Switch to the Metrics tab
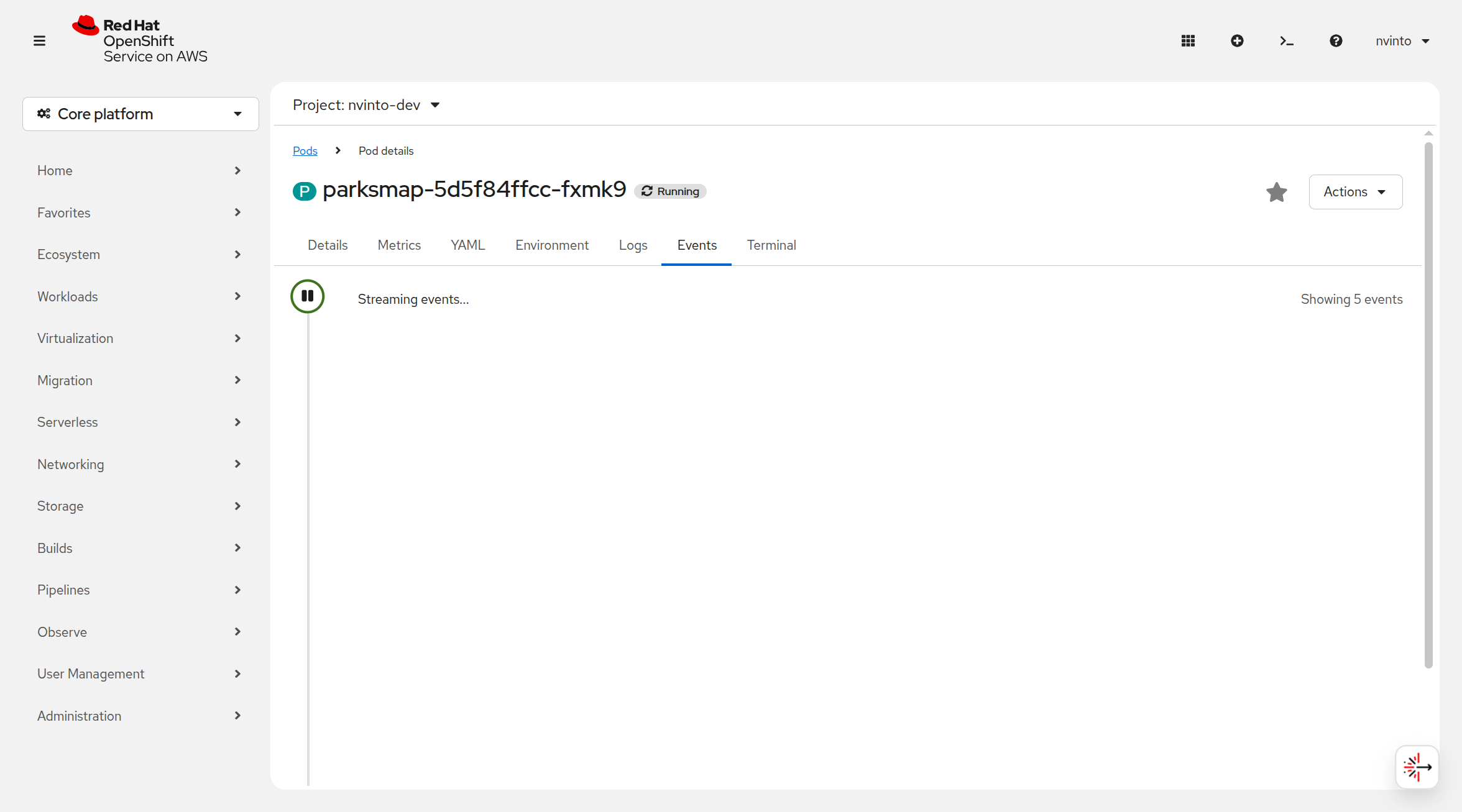This screenshot has width=1462, height=812. tap(399, 245)
